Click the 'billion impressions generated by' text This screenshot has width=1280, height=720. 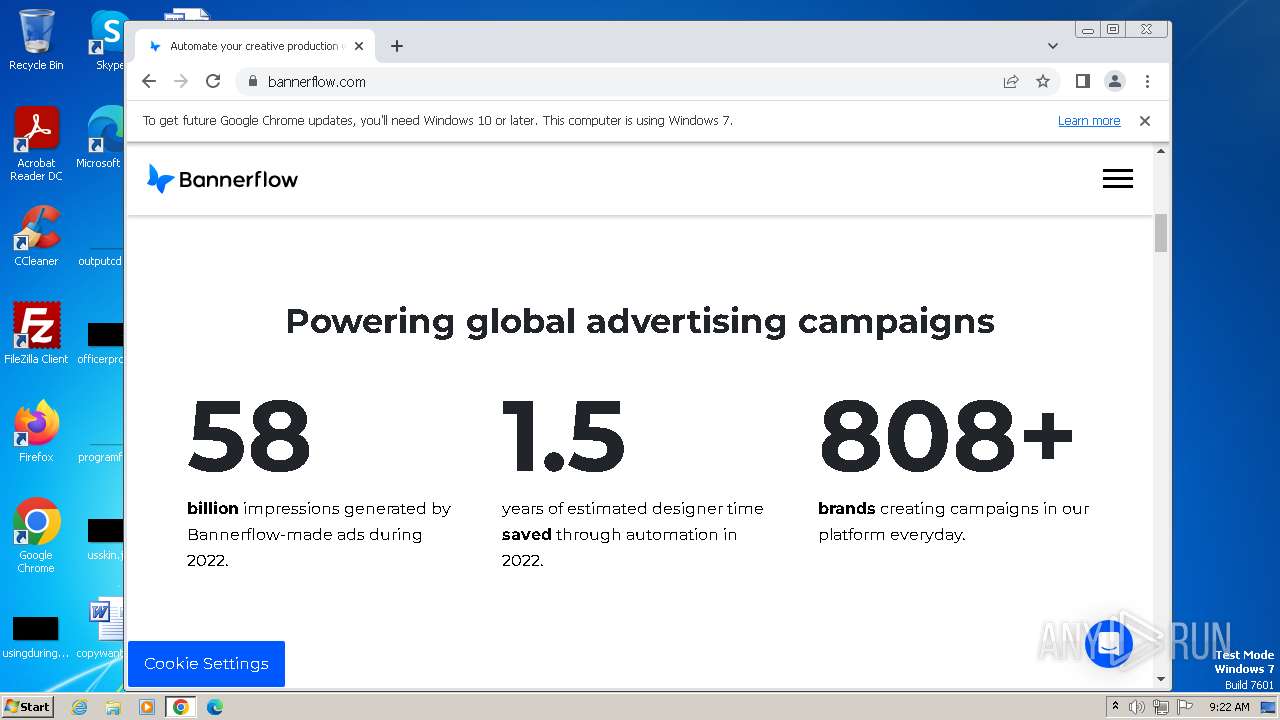click(319, 508)
